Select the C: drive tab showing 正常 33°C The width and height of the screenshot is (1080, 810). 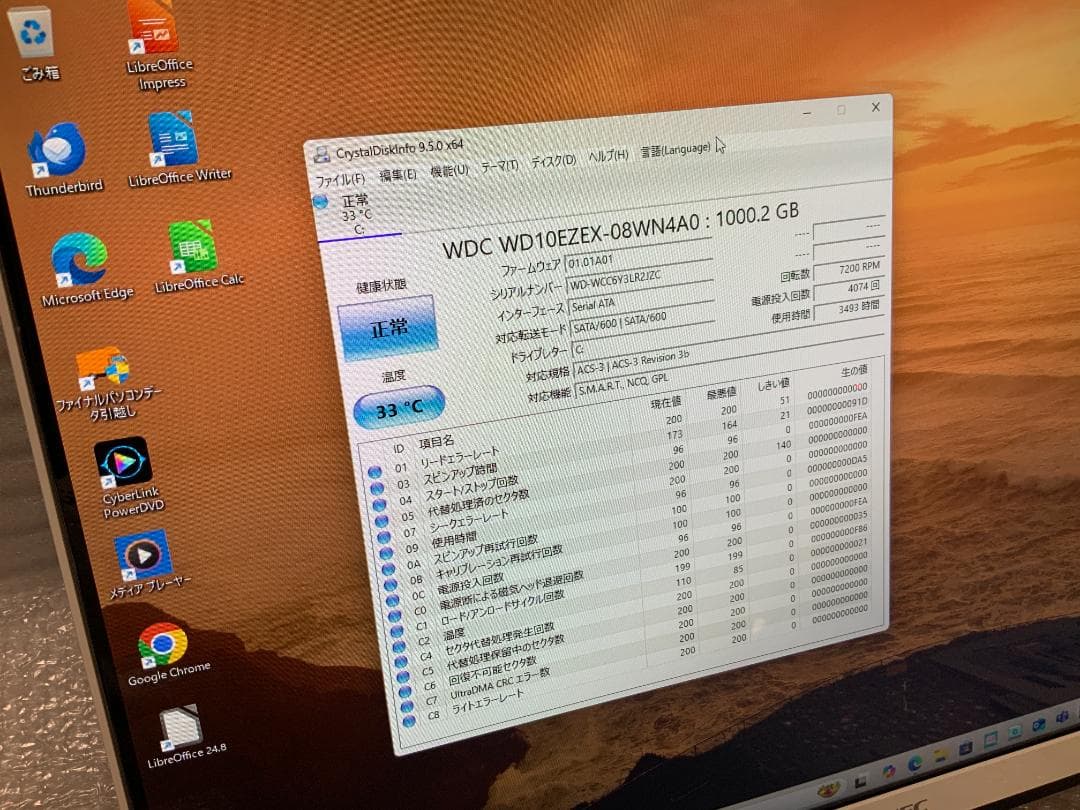pos(345,211)
